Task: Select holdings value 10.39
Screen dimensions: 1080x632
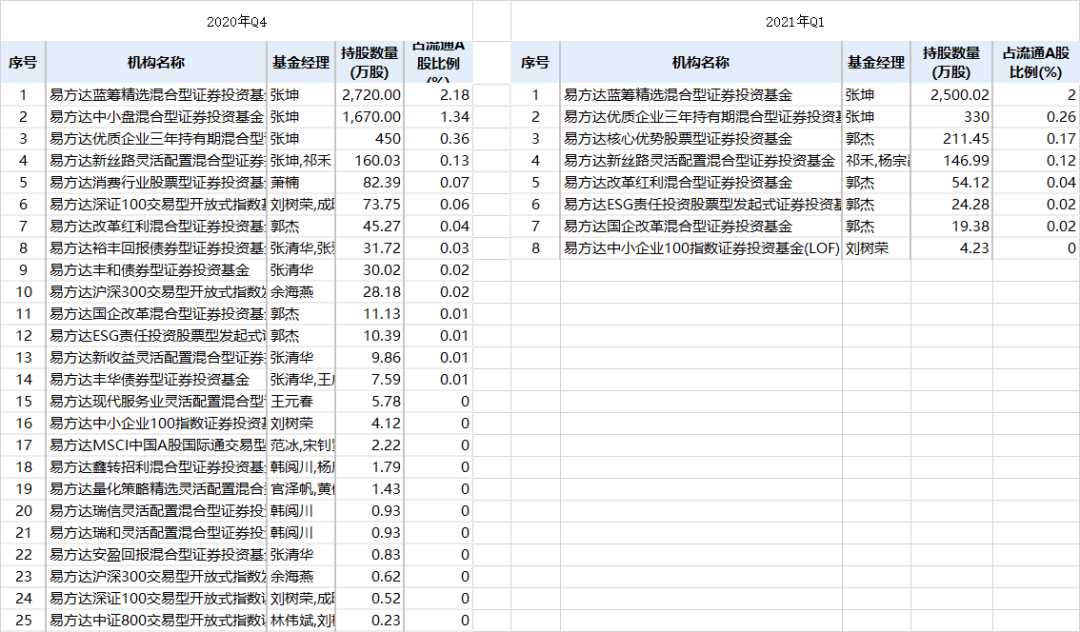Action: [370, 336]
